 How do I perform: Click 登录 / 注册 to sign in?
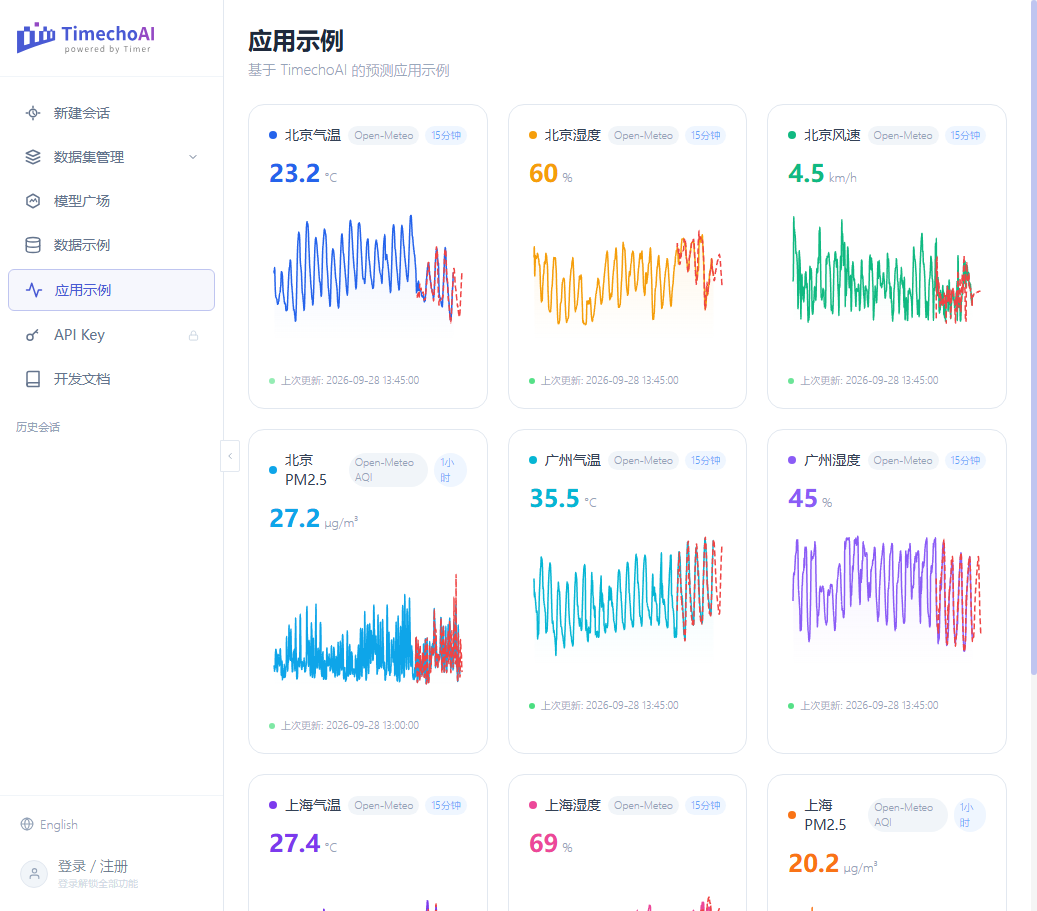coord(93,867)
